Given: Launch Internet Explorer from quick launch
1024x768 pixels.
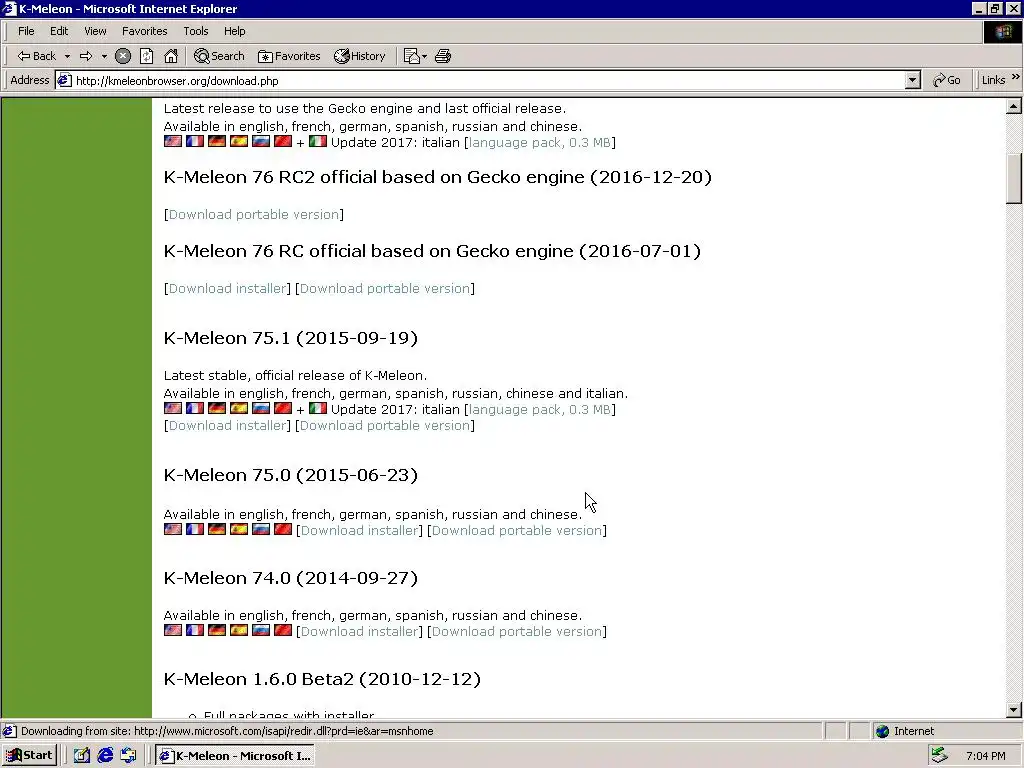Looking at the screenshot, I should pos(105,756).
